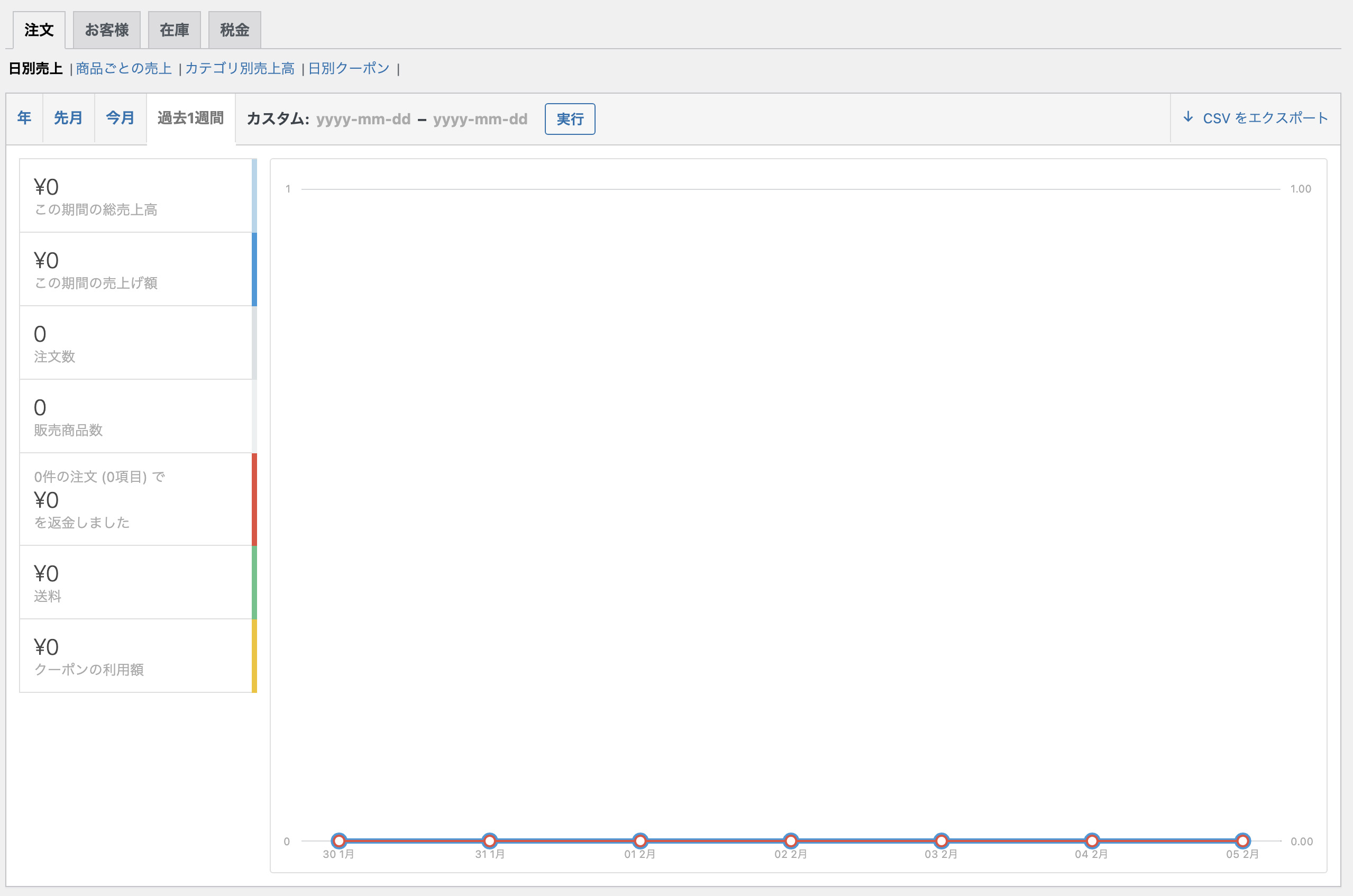
Task: Click the CSV export download arrow icon
Action: coord(1188,118)
